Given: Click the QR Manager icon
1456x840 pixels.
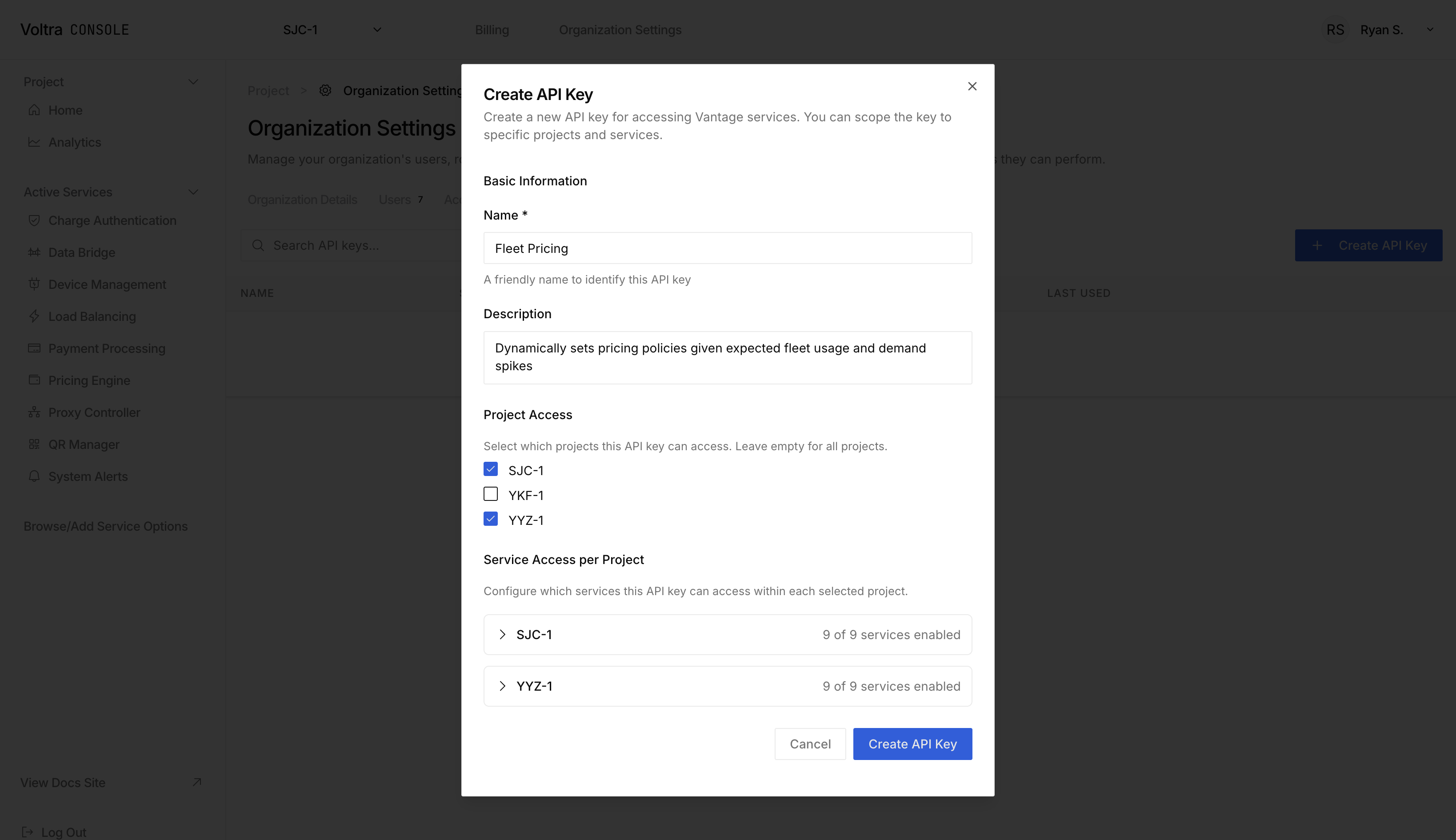Looking at the screenshot, I should pyautogui.click(x=35, y=444).
